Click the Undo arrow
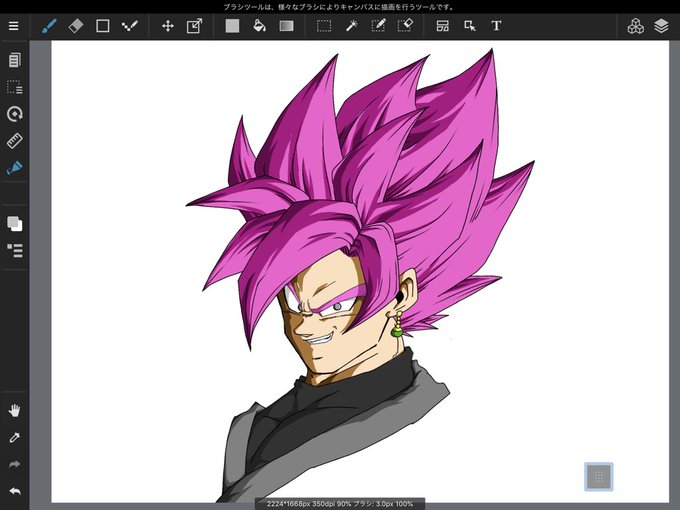This screenshot has width=680, height=510. pos(14,491)
